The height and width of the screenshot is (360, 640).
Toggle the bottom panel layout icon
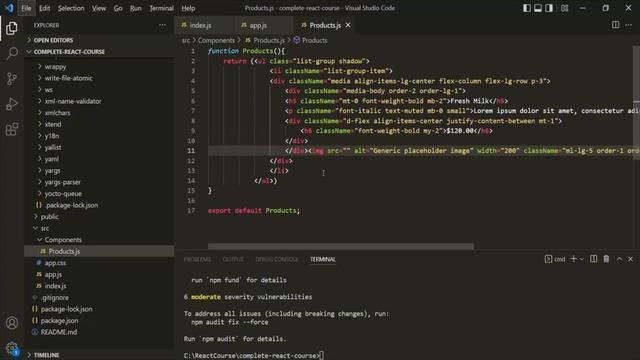coord(538,8)
